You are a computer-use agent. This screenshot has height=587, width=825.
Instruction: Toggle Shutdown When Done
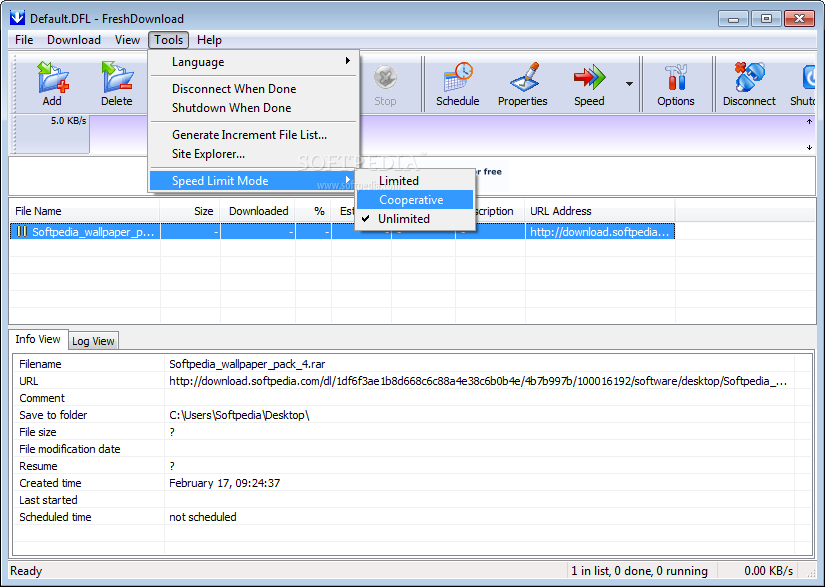click(x=254, y=107)
